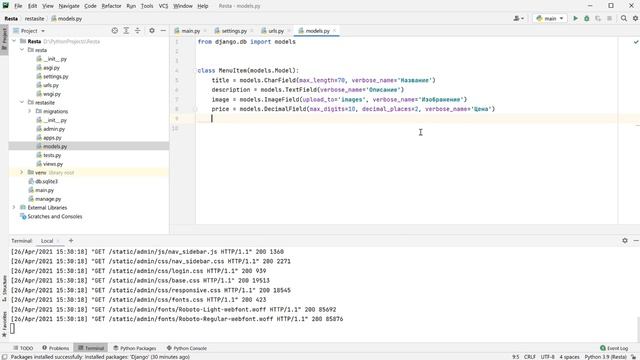The height and width of the screenshot is (360, 640).
Task: Open the Favorites side tool stripe
Action: point(4,324)
